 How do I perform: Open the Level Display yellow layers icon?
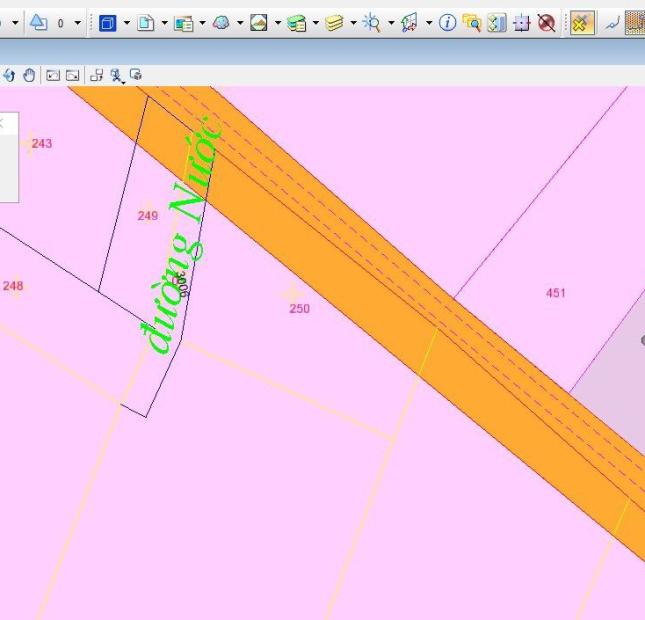334,23
